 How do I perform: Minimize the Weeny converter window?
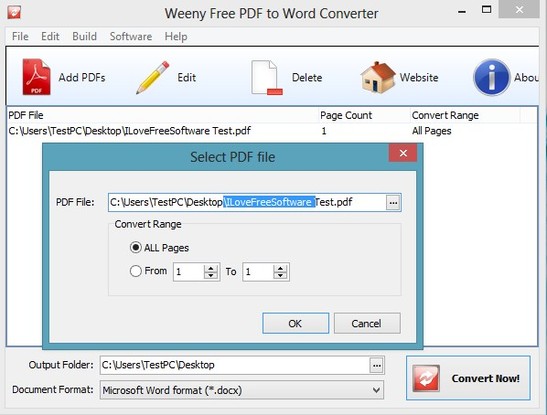coord(462,12)
